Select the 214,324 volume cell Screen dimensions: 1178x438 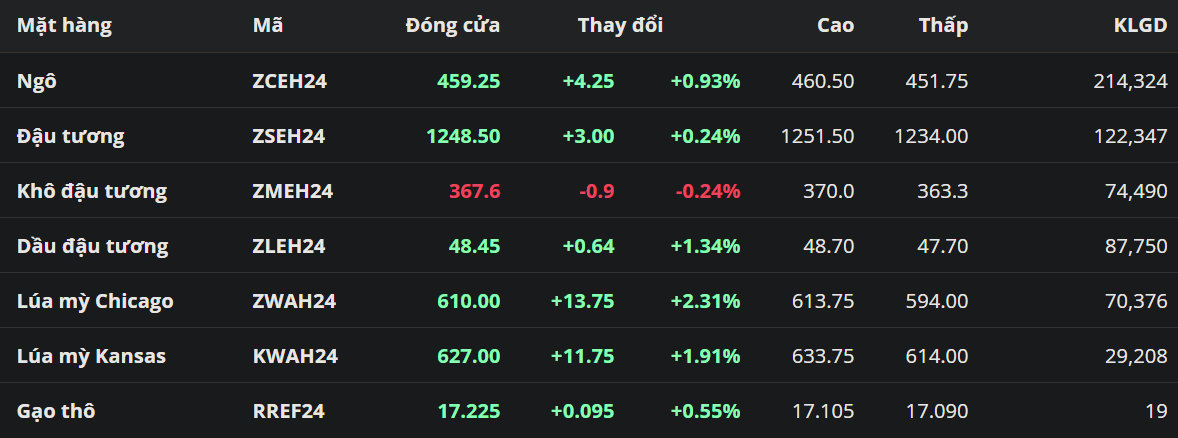point(1130,81)
